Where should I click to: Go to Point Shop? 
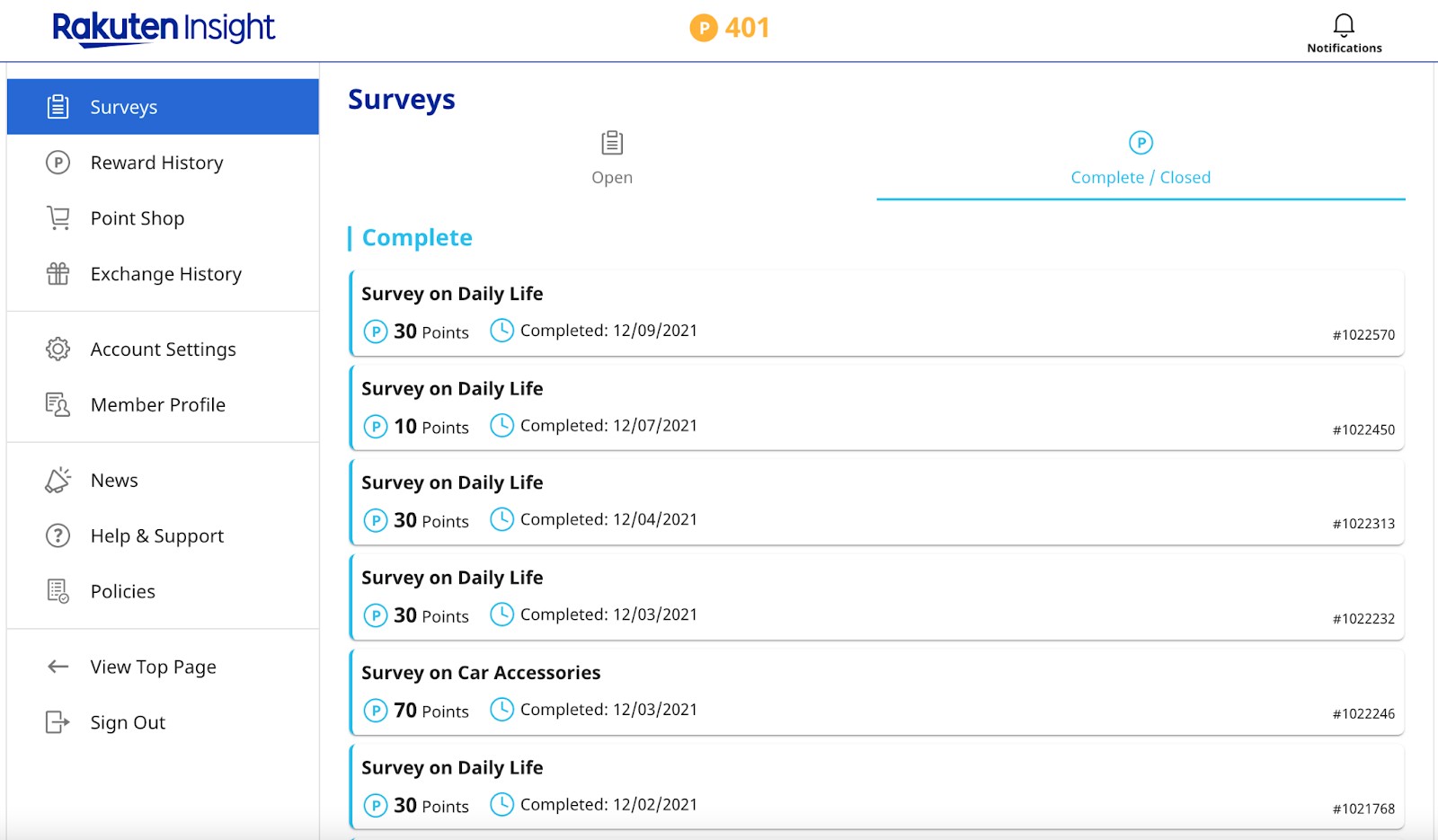(163, 218)
